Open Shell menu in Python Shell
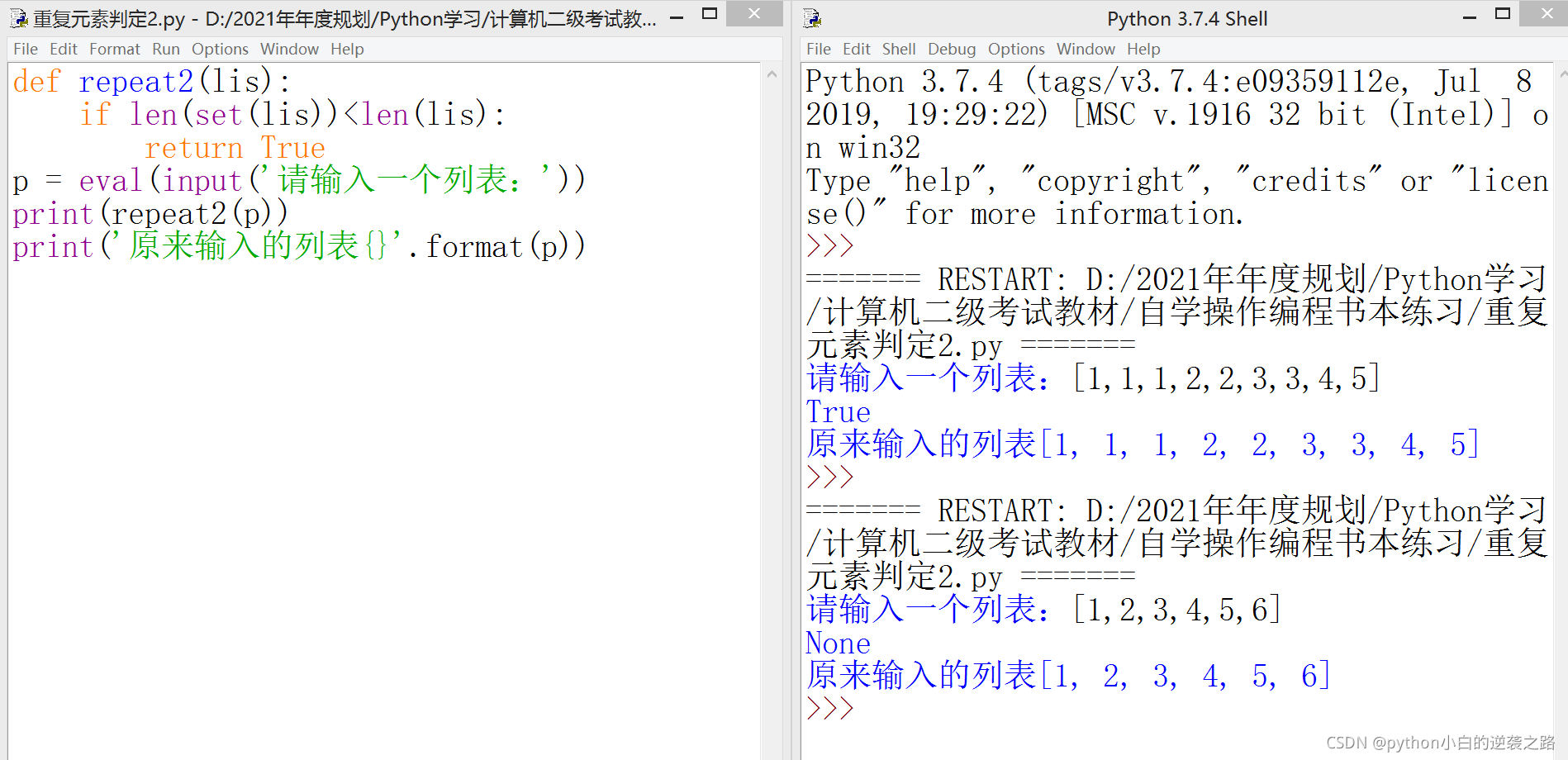1568x760 pixels. tap(899, 49)
